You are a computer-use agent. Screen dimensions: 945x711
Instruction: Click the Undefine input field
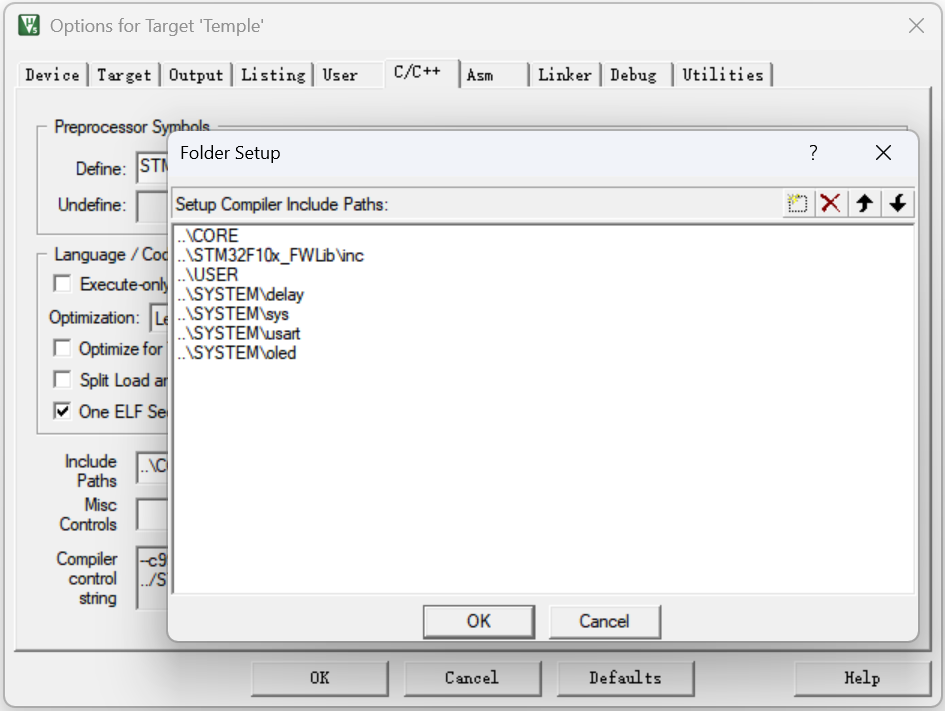[152, 207]
